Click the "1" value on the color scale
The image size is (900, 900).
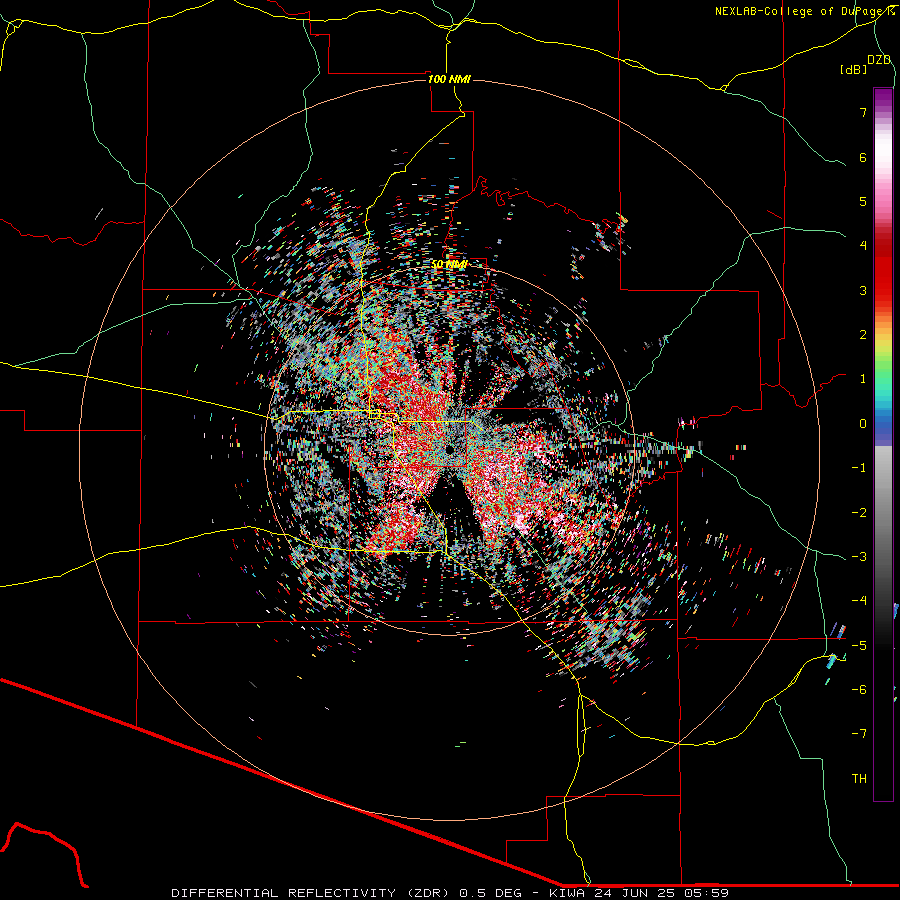(x=863, y=379)
